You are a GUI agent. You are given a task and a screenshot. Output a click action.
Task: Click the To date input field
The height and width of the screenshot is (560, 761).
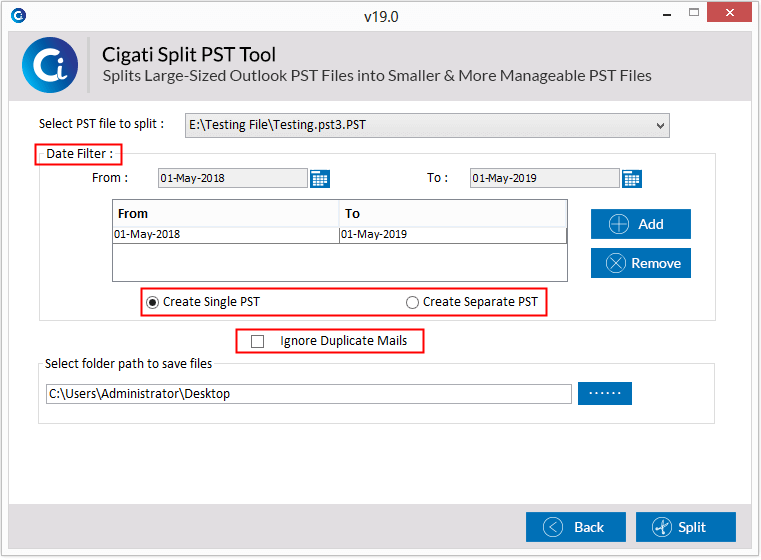545,178
